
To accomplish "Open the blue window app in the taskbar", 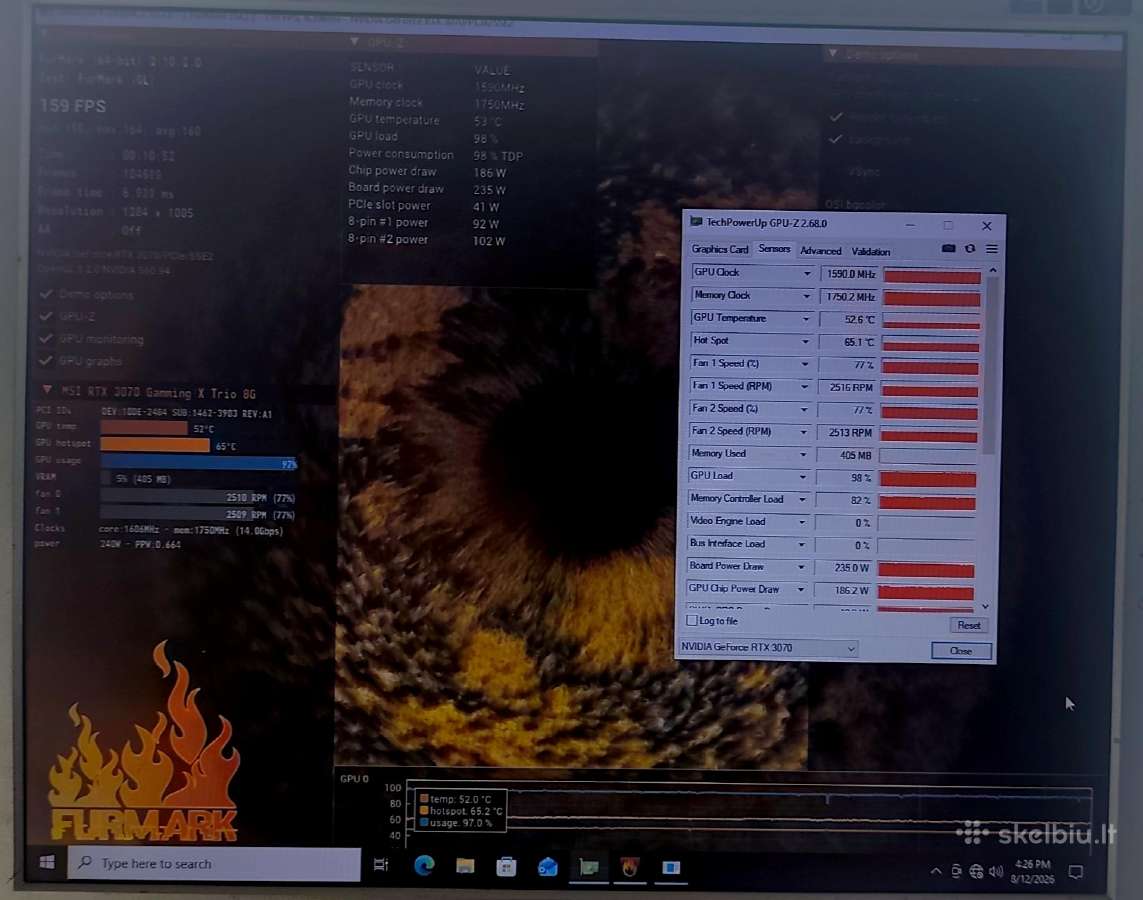I will [x=671, y=867].
